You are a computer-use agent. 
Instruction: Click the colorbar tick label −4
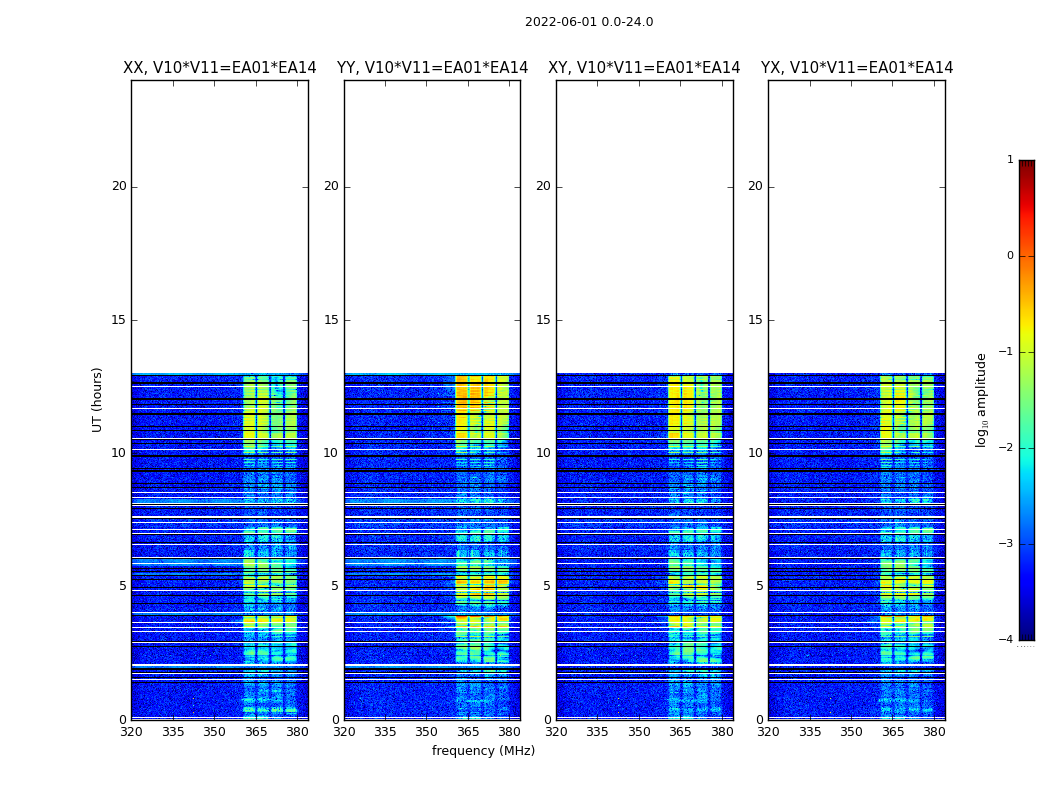click(x=1006, y=639)
